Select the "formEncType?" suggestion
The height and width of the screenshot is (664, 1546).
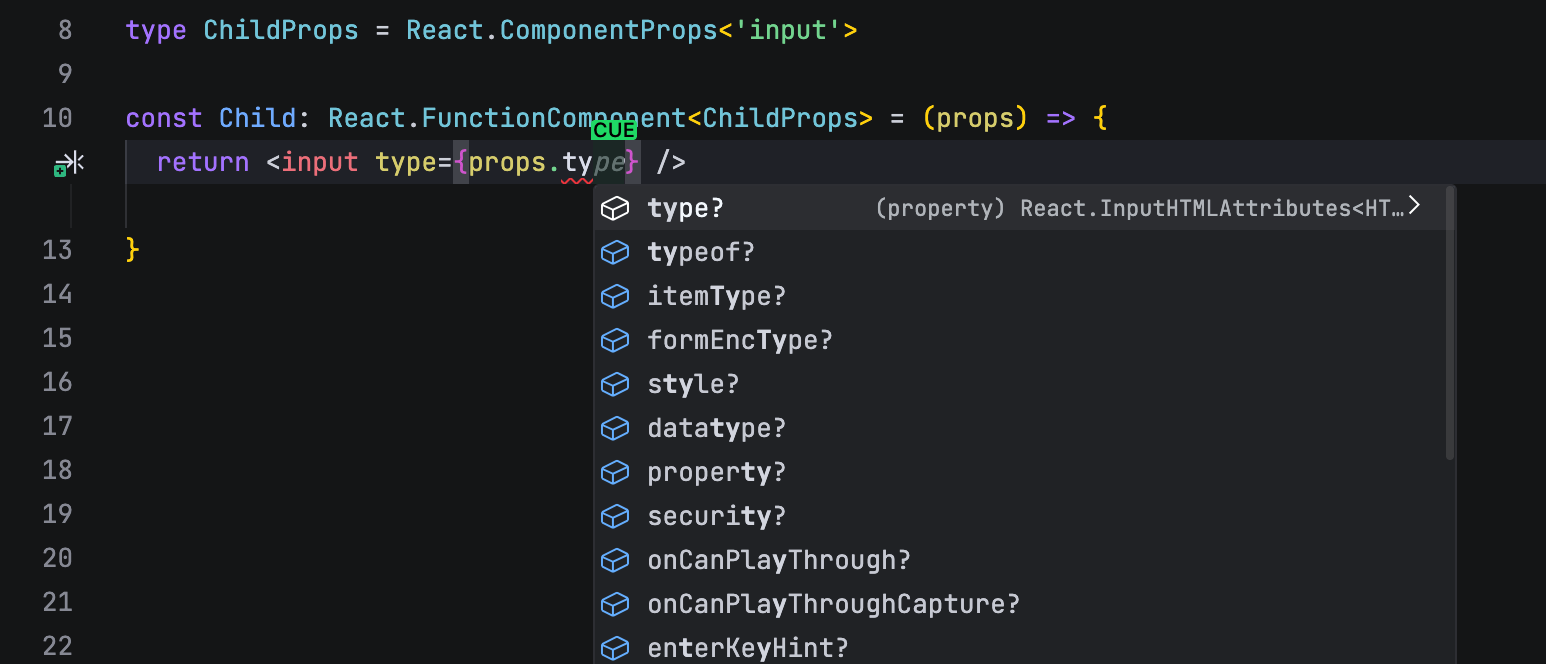coord(740,340)
